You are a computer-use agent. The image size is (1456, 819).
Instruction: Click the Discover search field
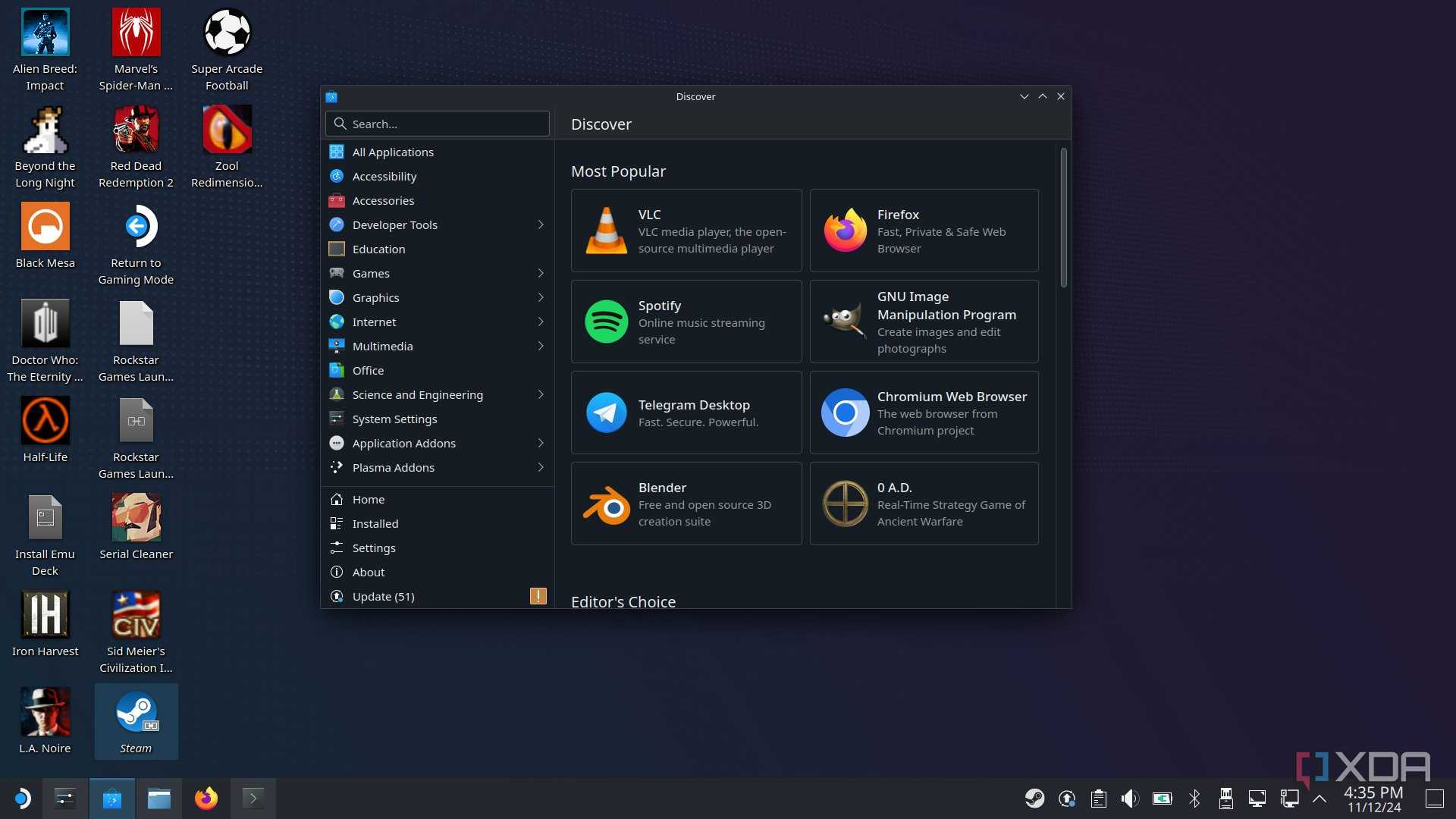[x=438, y=124]
